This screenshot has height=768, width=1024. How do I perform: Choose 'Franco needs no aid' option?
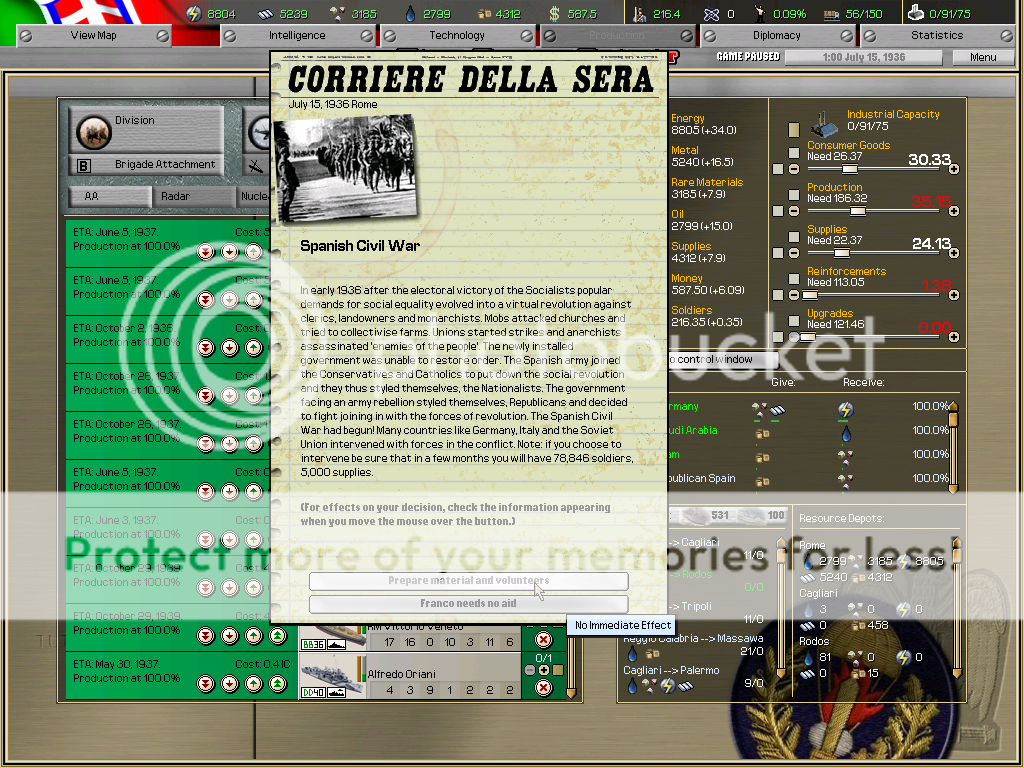point(468,604)
